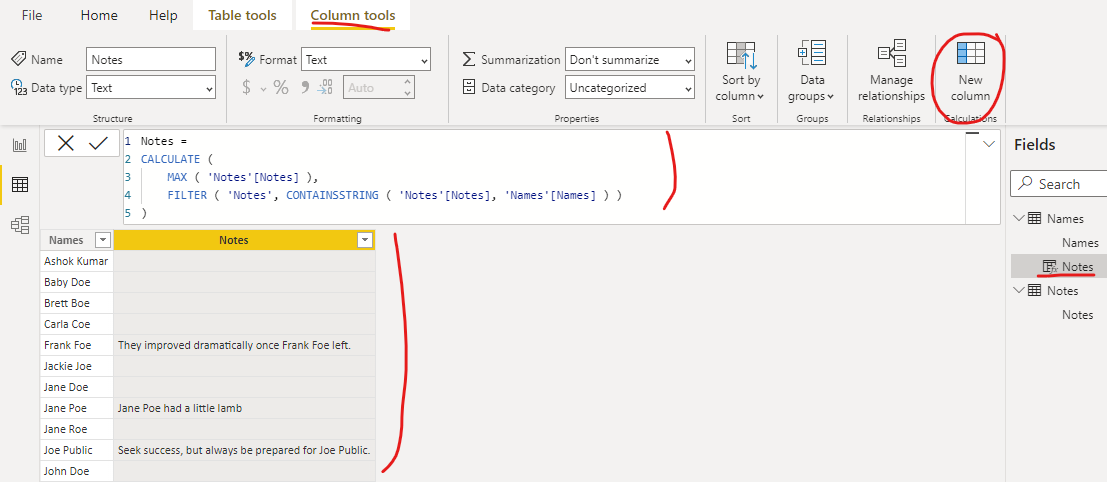Click the Notes table icon in Fields
Screen dimensions: 1107x482
click(1034, 291)
